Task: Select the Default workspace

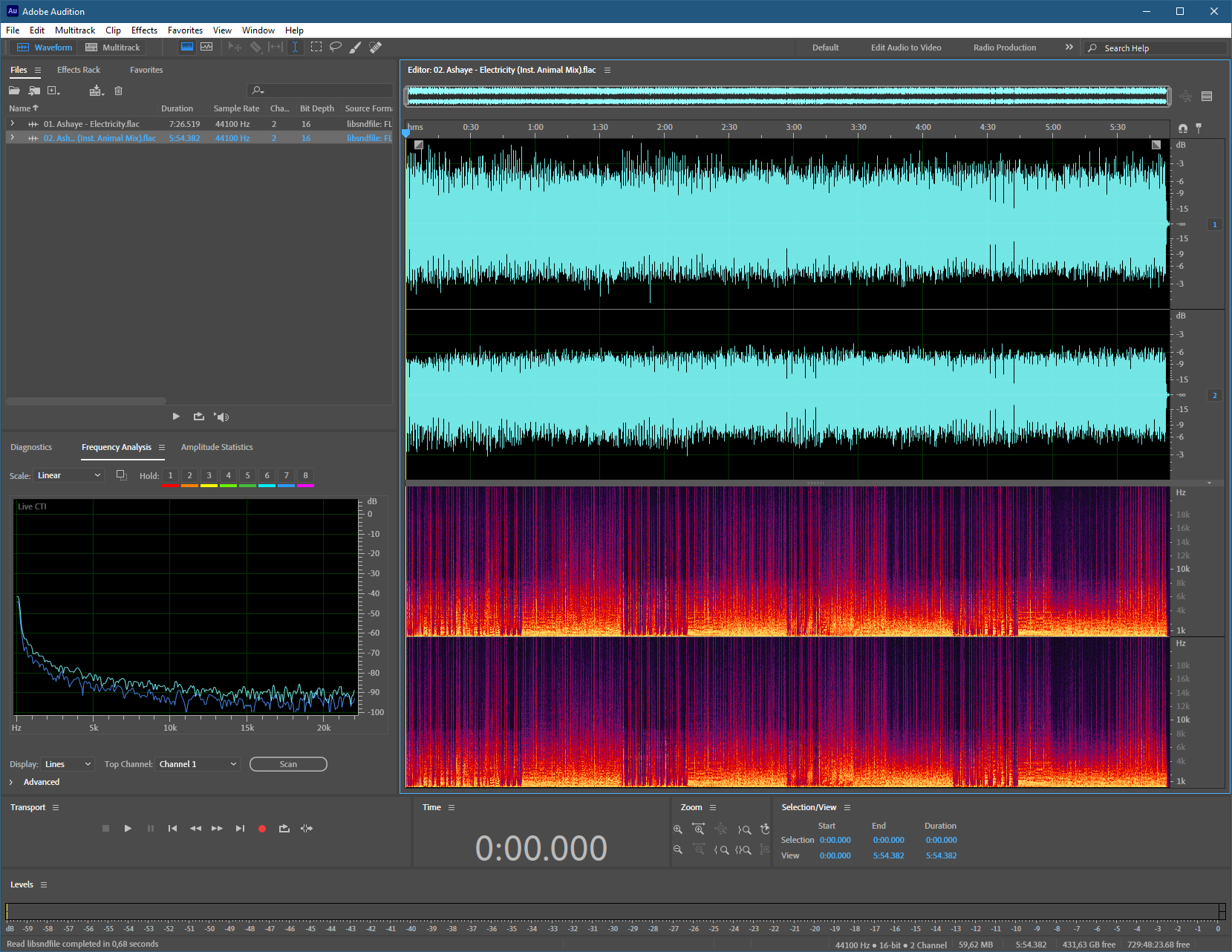Action: point(825,48)
